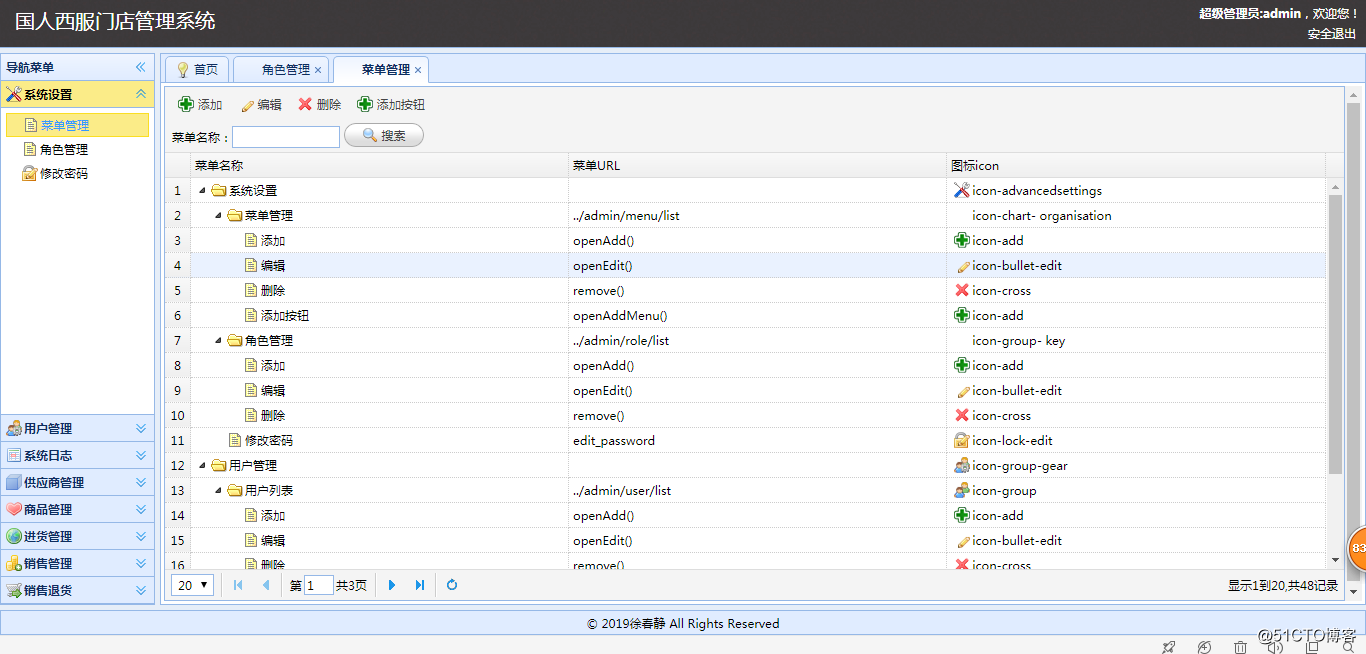Image resolution: width=1366 pixels, height=654 pixels.
Task: Select the ../admin/menu/list URL cell
Action: (x=758, y=215)
